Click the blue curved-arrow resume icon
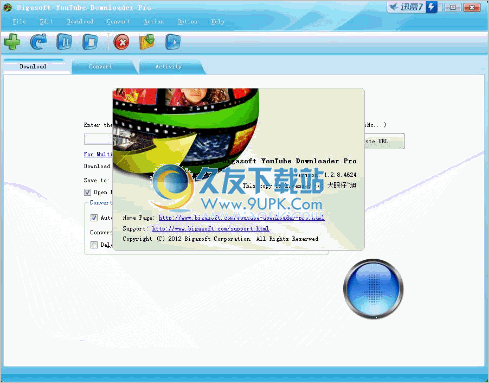Viewport: 489px width, 383px height. (x=38, y=42)
